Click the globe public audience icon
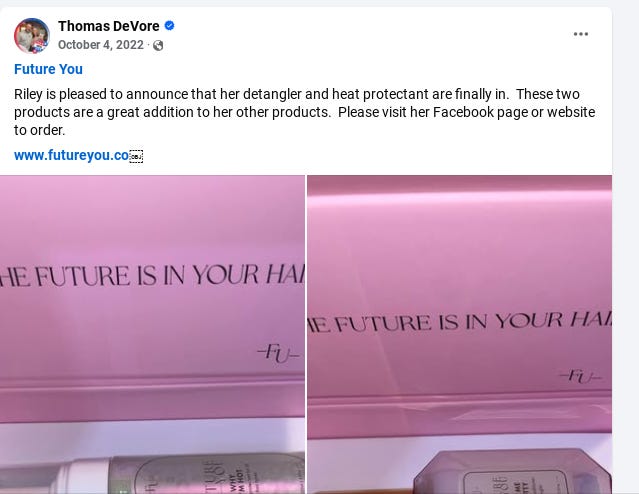Viewport: 639px width, 494px height. [x=158, y=45]
